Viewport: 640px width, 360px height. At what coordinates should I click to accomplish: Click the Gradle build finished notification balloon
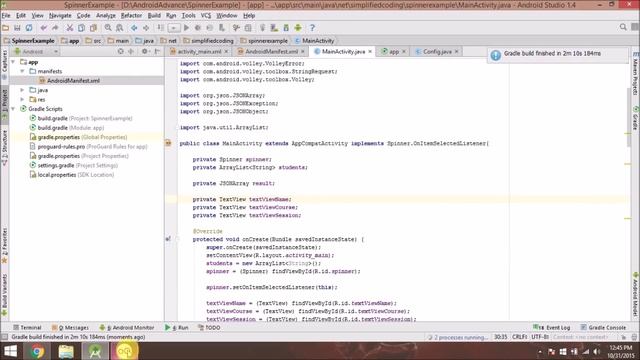tap(558, 54)
